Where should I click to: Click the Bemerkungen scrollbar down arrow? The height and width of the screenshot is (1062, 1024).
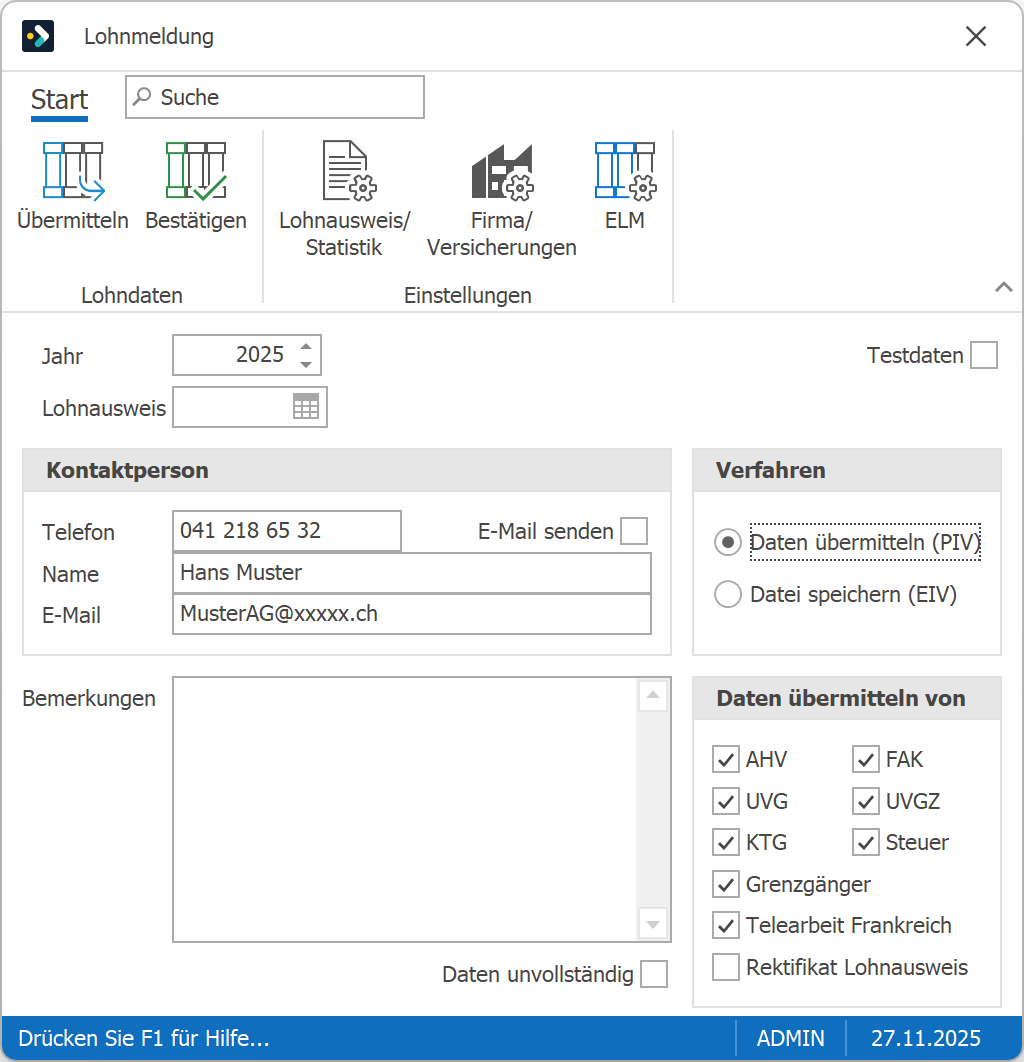653,925
